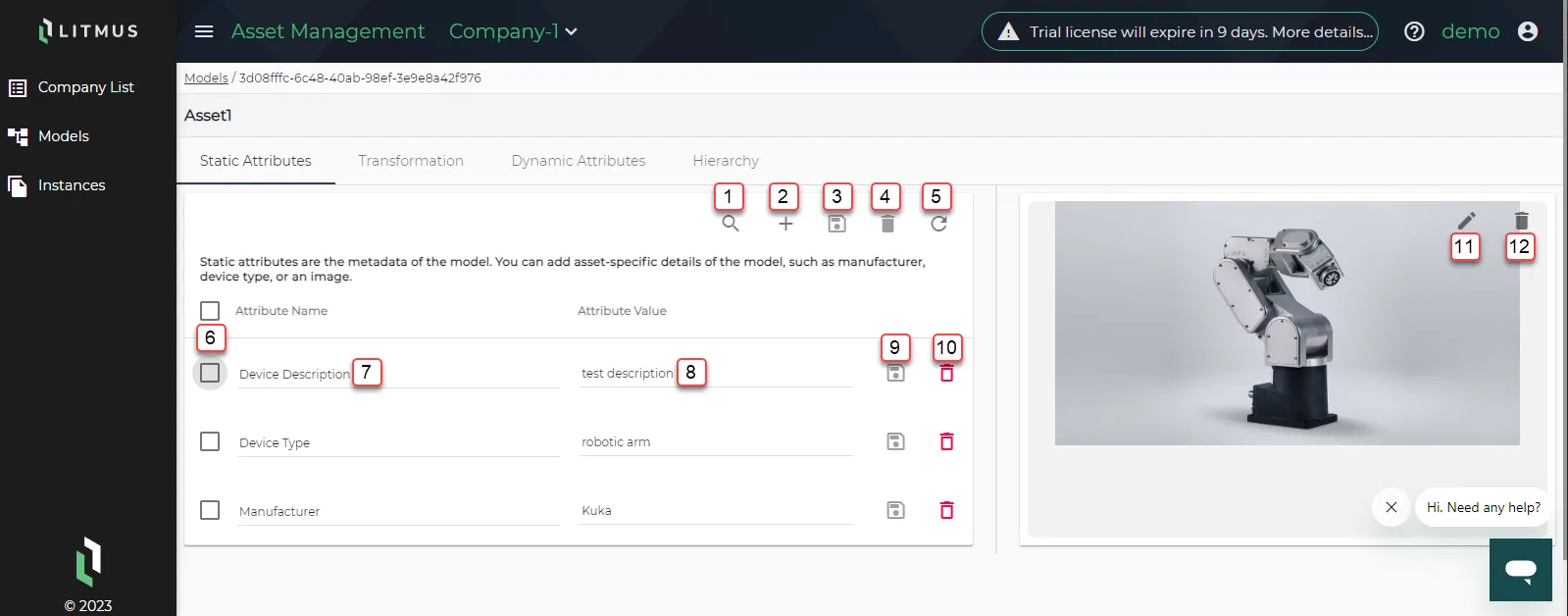This screenshot has width=1568, height=616.
Task: Edit the Device Description name field
Action: point(399,374)
